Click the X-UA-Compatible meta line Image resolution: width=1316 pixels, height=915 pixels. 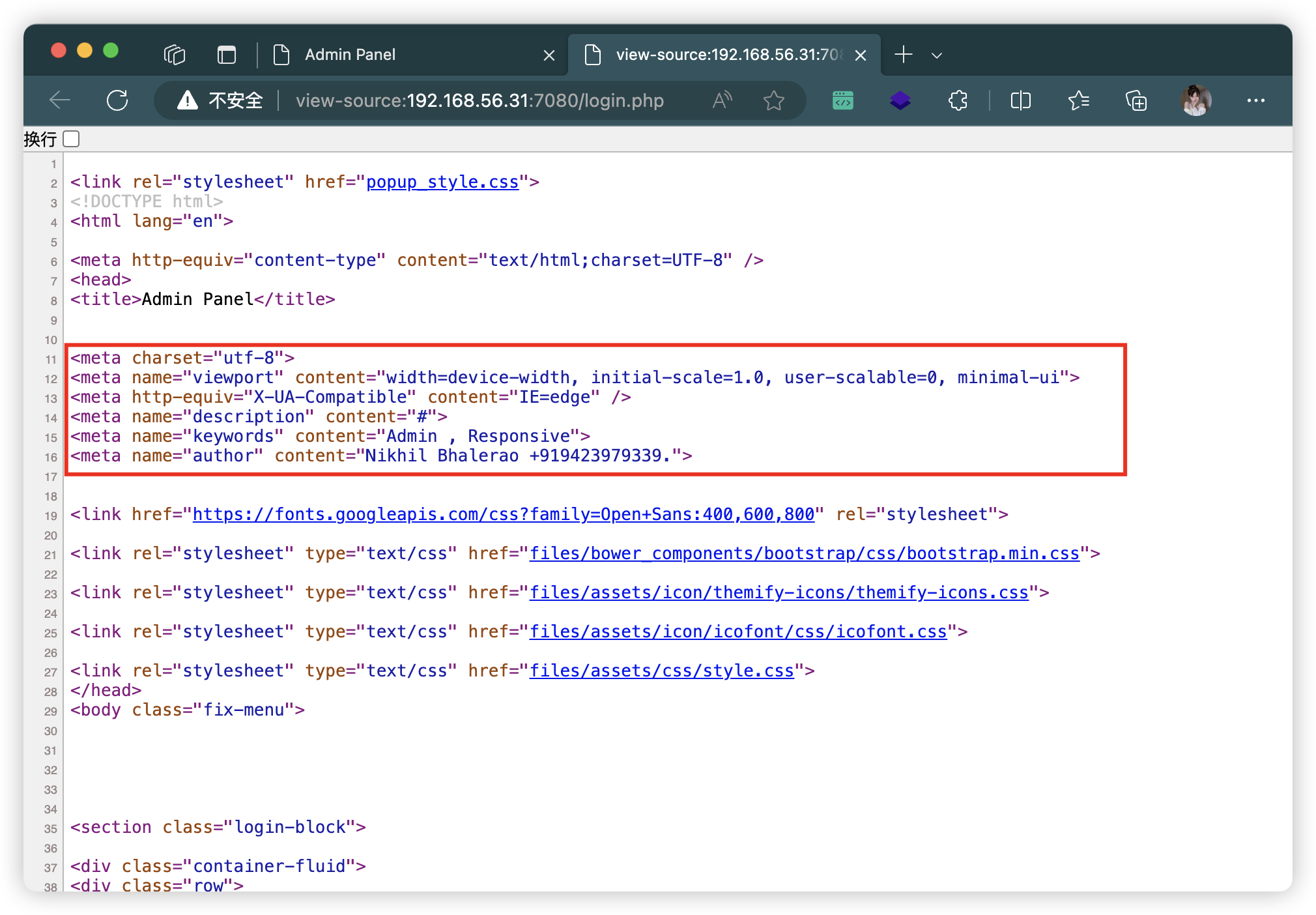pos(350,397)
